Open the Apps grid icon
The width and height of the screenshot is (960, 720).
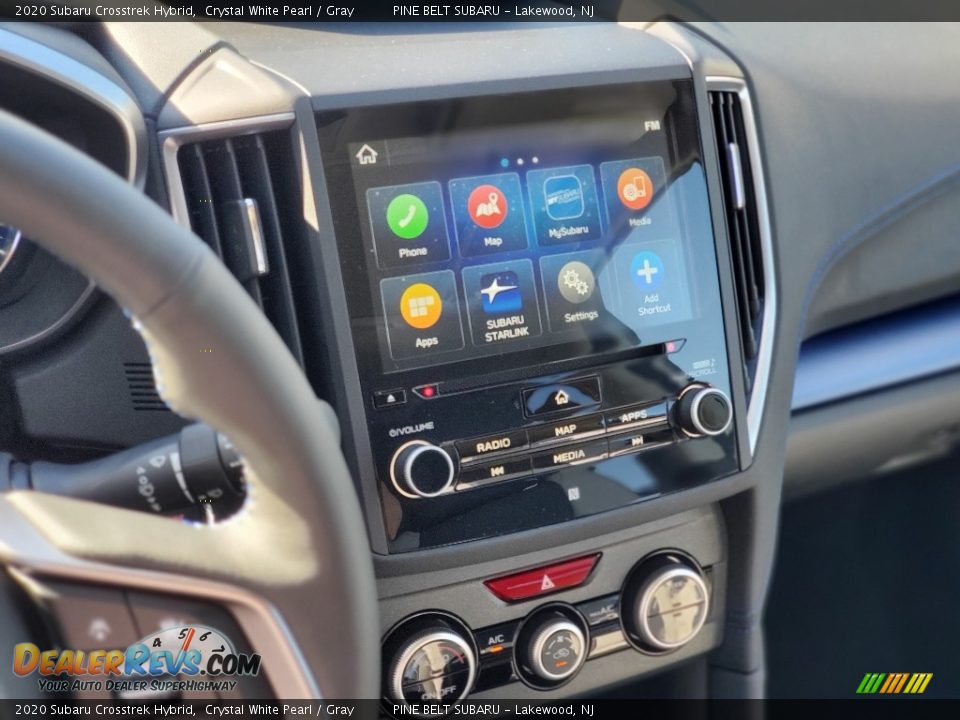(x=424, y=305)
